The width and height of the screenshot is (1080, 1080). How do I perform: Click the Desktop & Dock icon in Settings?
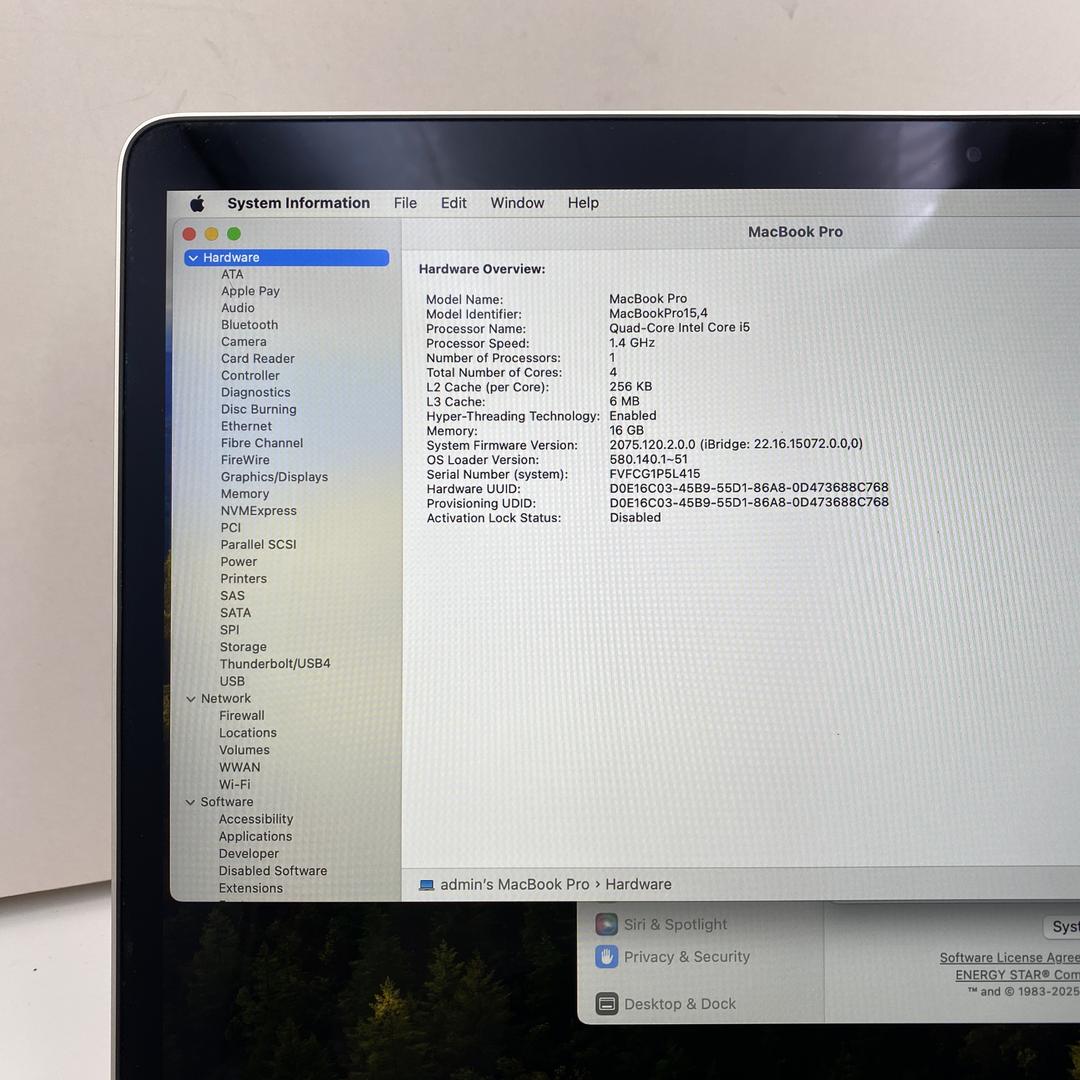click(606, 1004)
